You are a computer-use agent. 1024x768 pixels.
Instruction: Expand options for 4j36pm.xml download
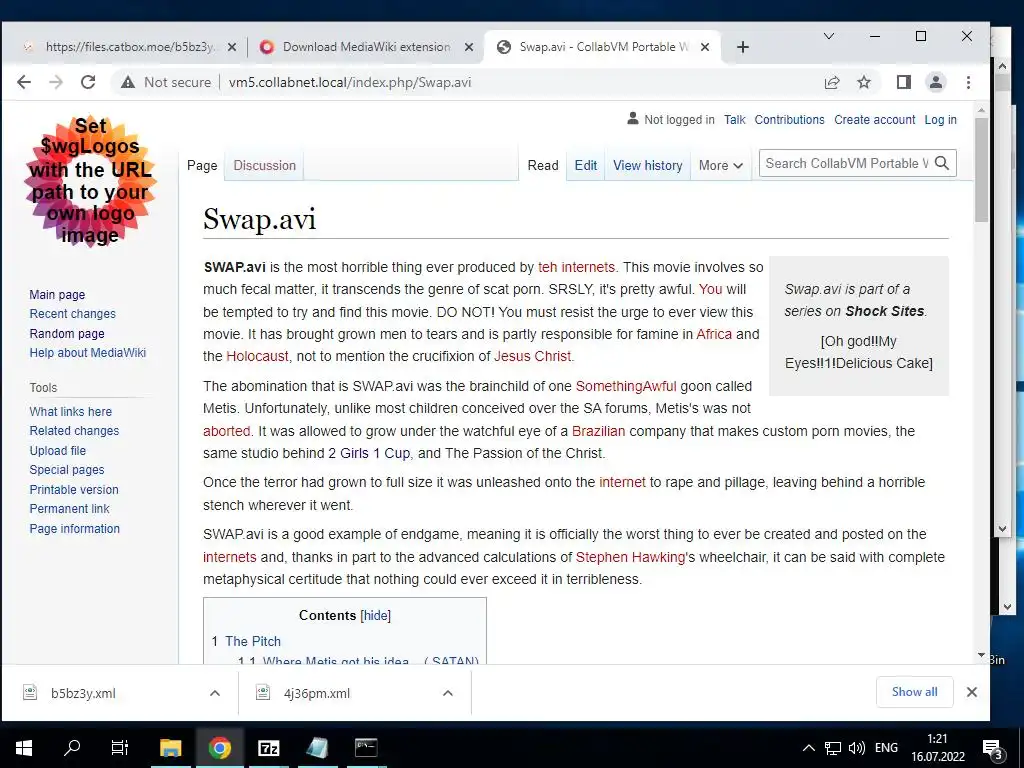[x=448, y=693]
